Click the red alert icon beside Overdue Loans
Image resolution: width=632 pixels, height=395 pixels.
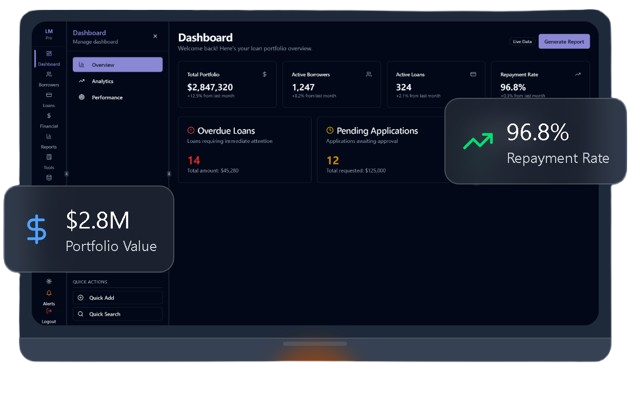click(x=191, y=130)
